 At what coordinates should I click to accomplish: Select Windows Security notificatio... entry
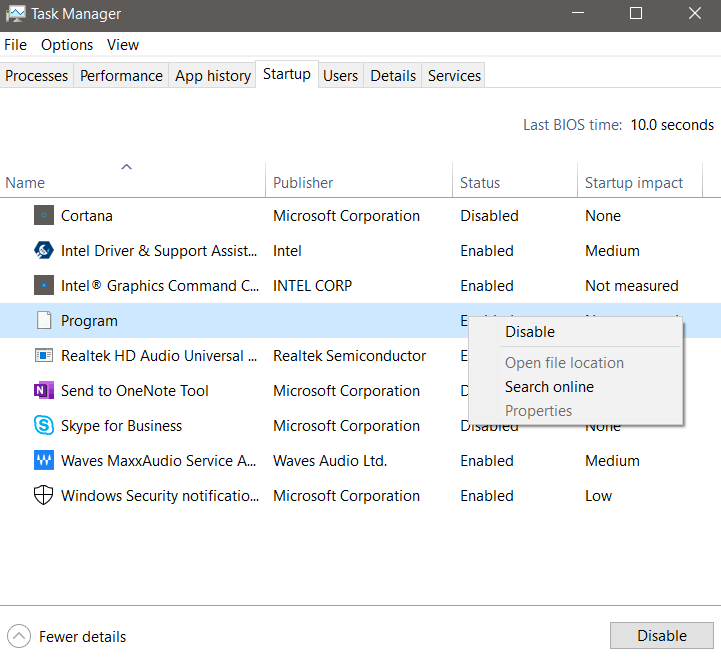pyautogui.click(x=160, y=495)
